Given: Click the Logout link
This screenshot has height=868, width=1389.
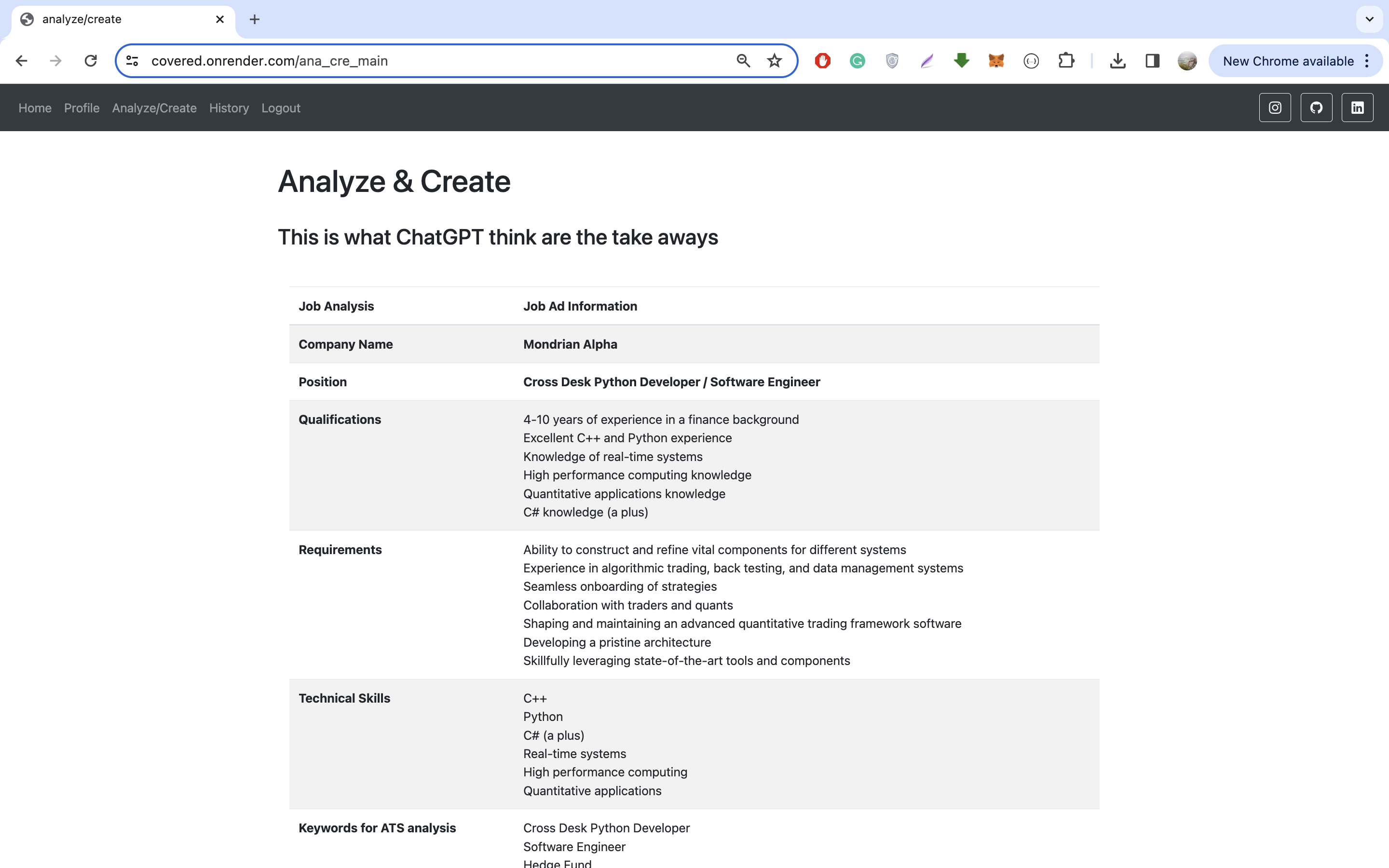Looking at the screenshot, I should 281,108.
